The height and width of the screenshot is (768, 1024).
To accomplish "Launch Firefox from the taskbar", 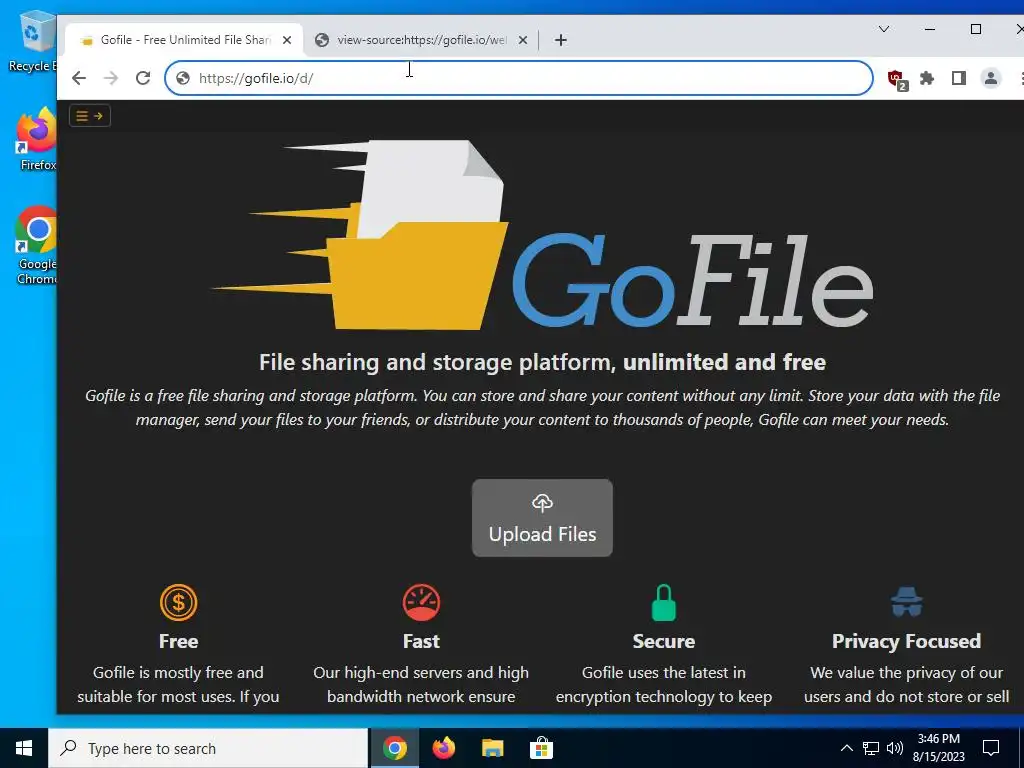I will pos(443,748).
